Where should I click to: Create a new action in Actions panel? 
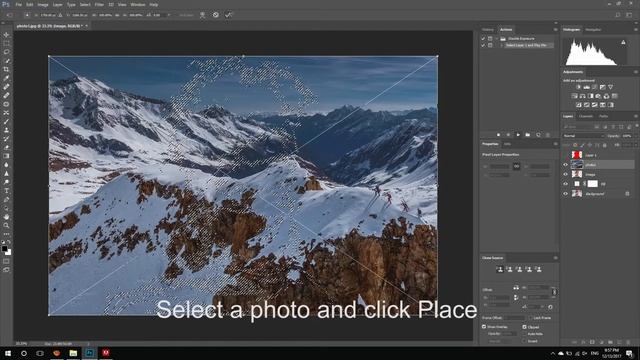point(538,135)
